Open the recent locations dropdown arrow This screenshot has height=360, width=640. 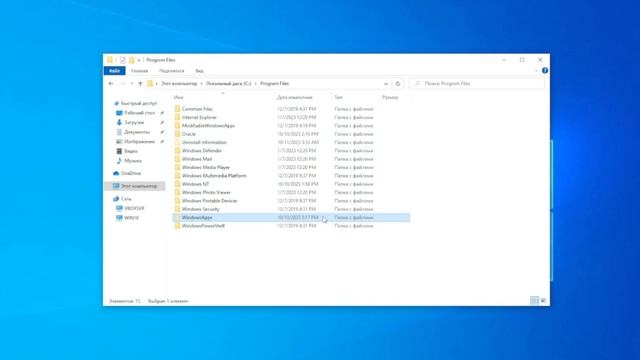tap(131, 84)
